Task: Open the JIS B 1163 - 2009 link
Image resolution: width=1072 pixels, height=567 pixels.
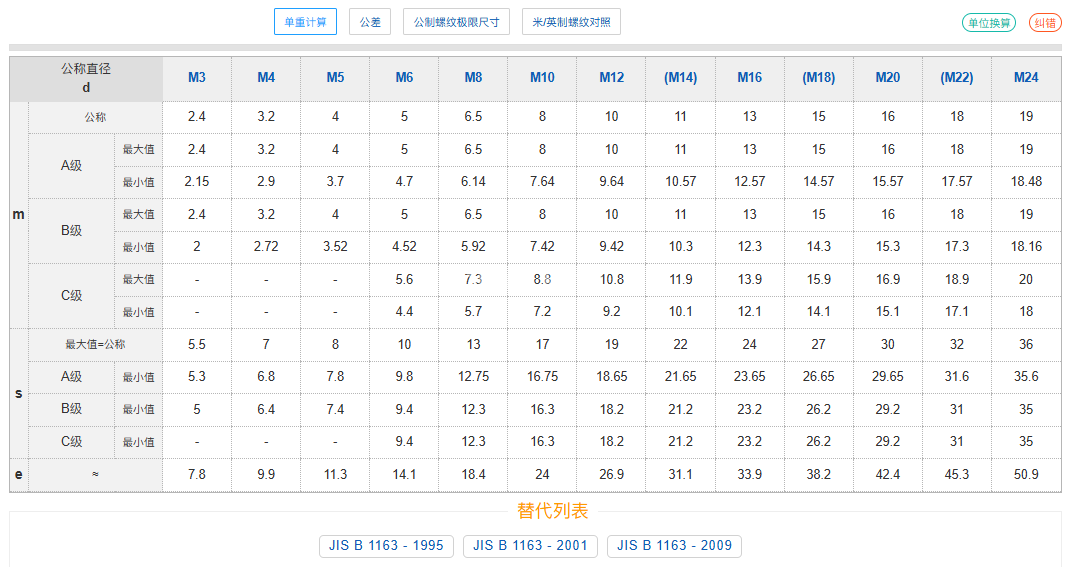Action: (x=674, y=546)
